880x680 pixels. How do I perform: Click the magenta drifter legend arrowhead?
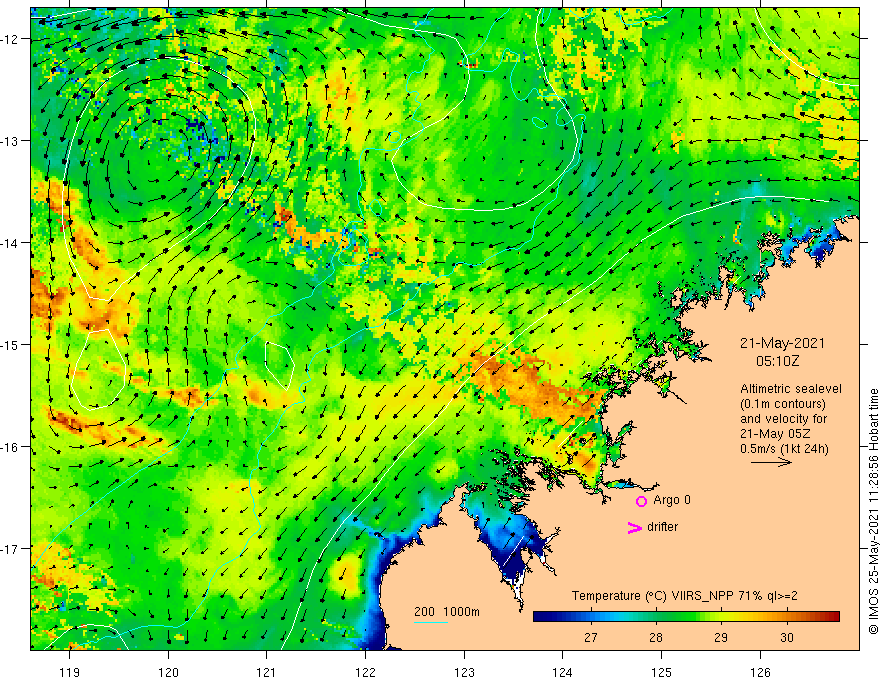tap(635, 527)
